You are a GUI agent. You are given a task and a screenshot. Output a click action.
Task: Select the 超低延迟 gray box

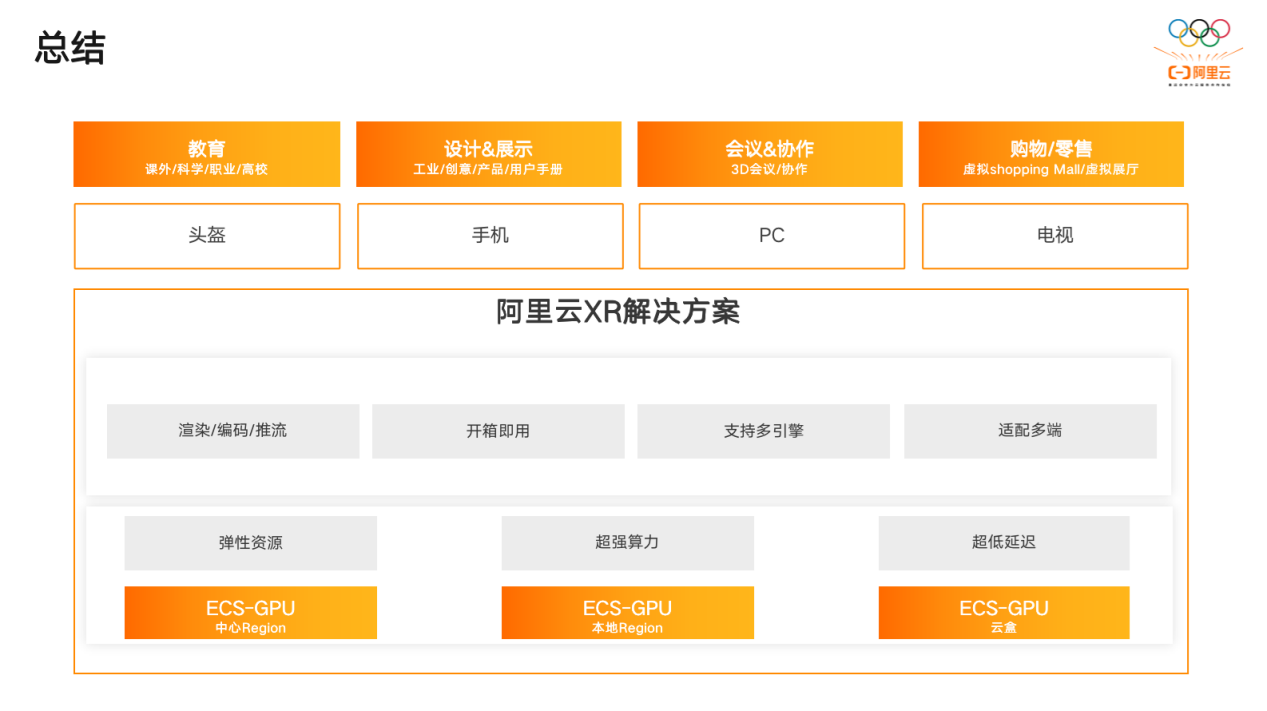click(x=1004, y=543)
